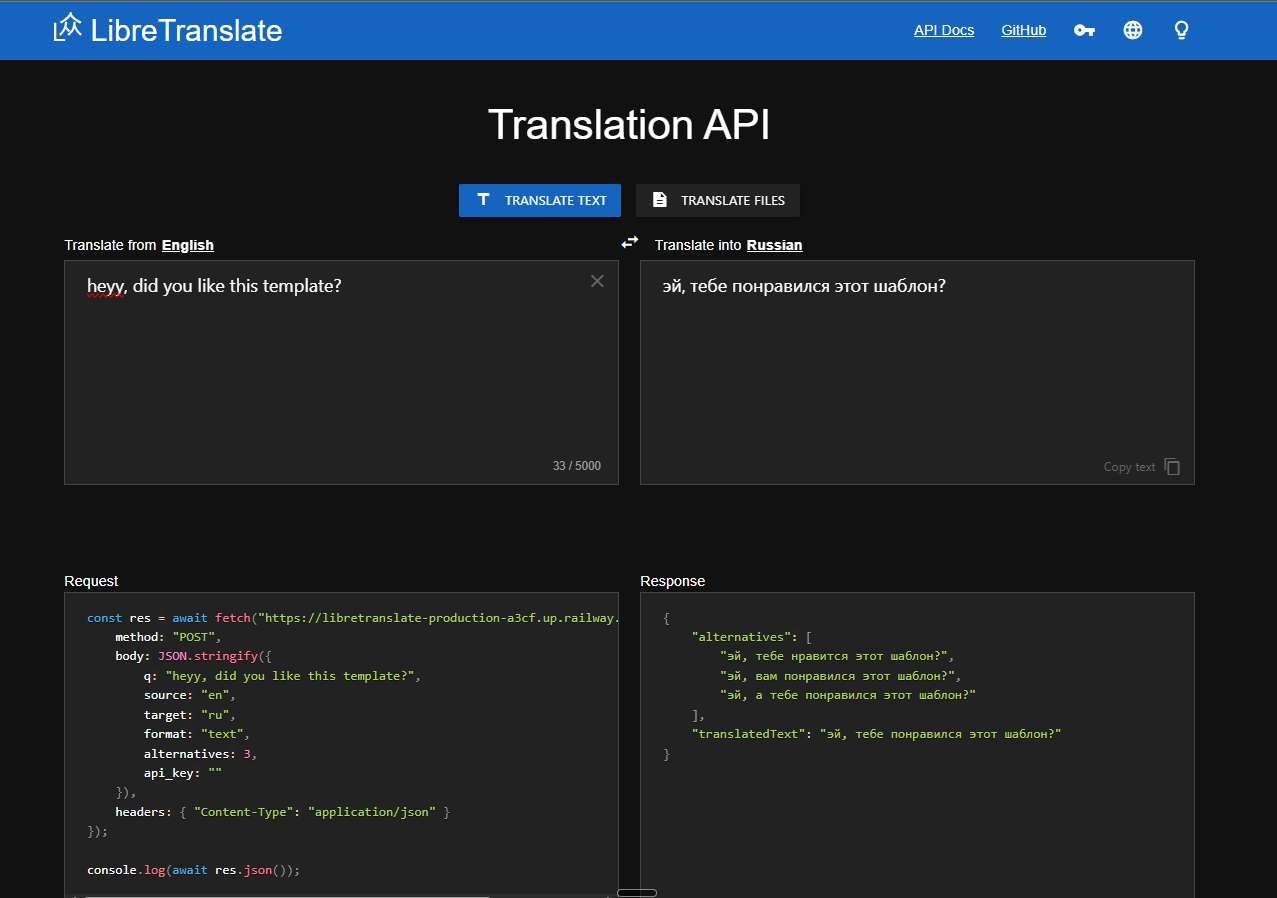Open the API Docs link
This screenshot has width=1277, height=898.
tap(943, 30)
